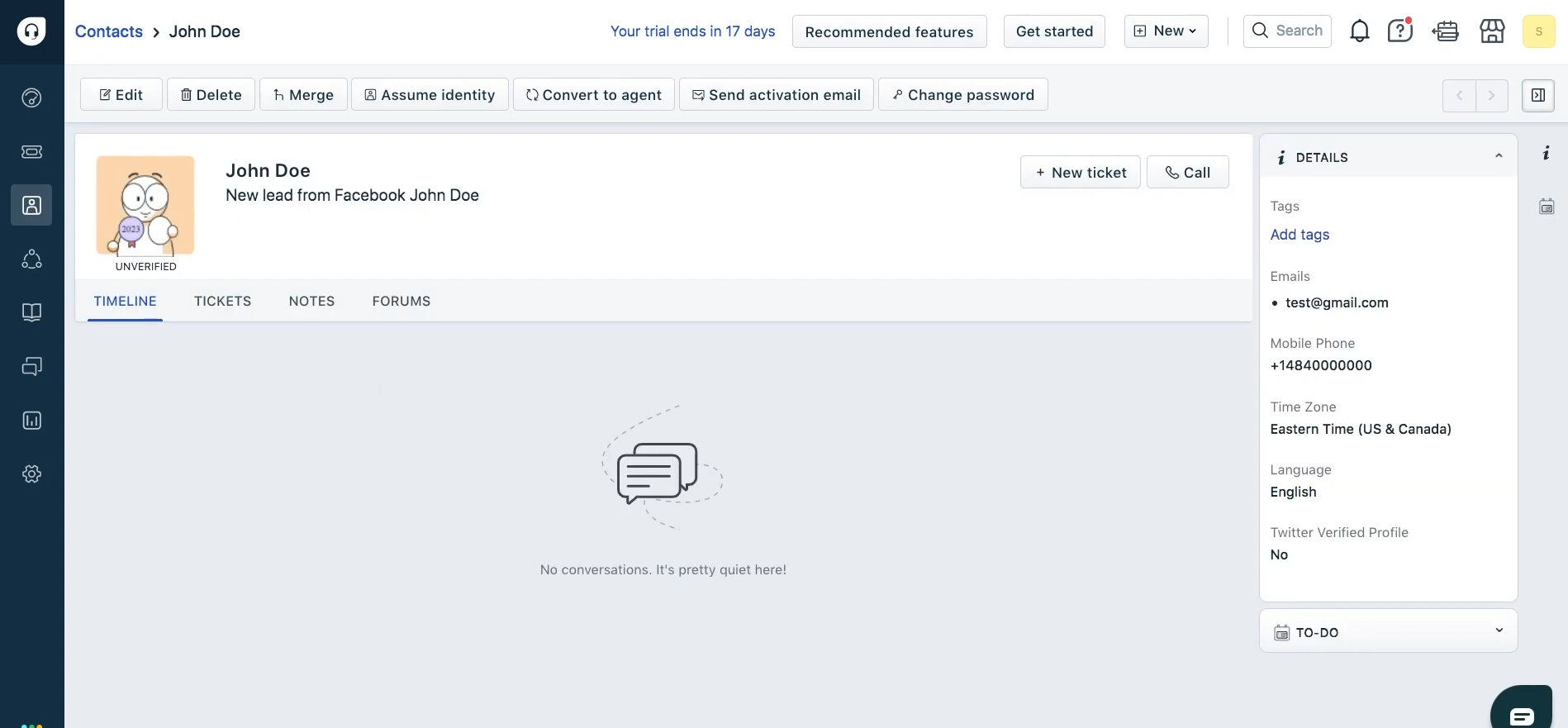Click Change password button
Viewport: 1568px width, 728px height.
point(963,95)
